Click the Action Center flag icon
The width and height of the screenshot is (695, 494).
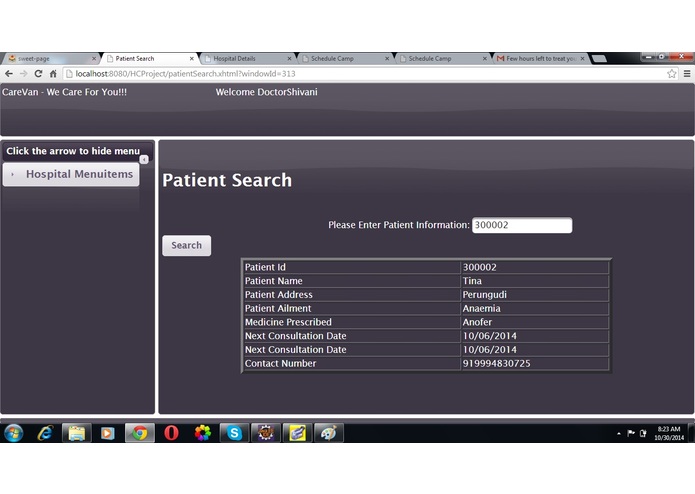coord(631,433)
